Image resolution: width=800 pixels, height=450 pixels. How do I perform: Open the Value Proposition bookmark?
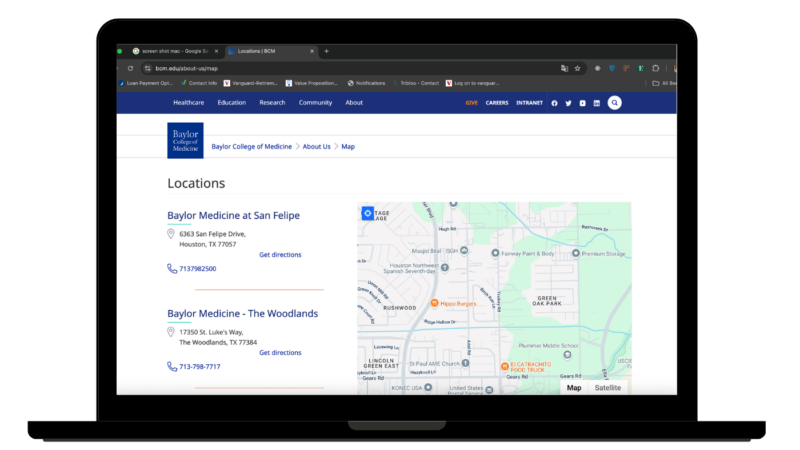coord(312,83)
